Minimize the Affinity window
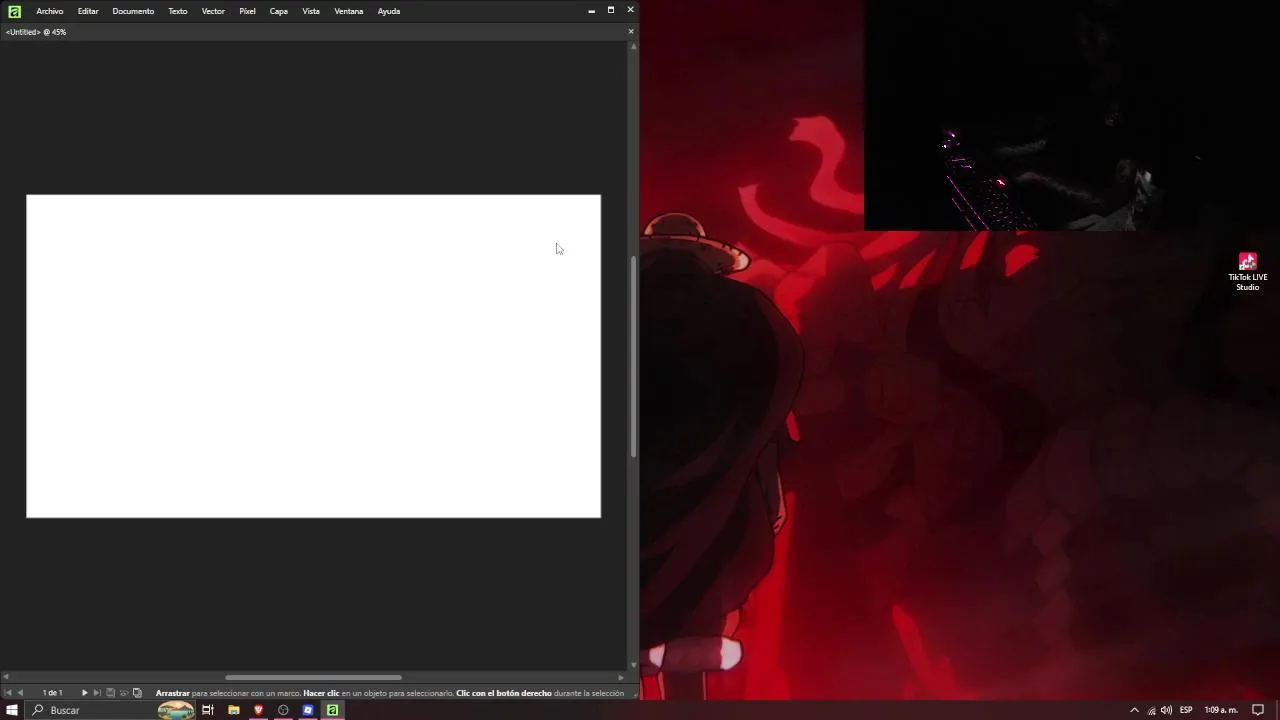 pyautogui.click(x=592, y=11)
